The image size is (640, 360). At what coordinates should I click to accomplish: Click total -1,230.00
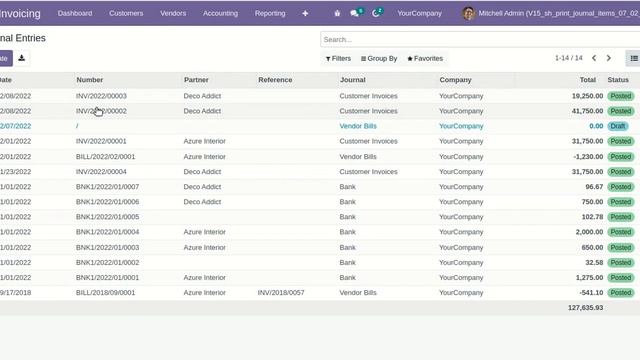tap(588, 157)
